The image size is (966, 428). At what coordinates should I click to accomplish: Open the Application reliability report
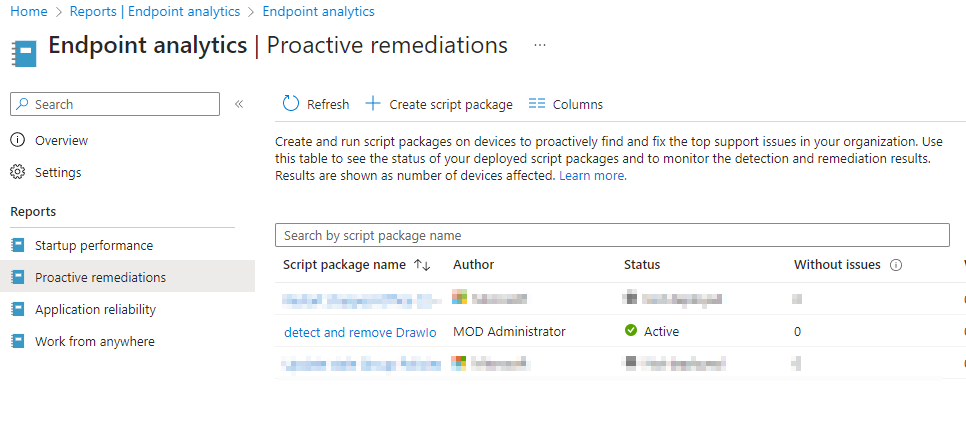click(x=95, y=309)
